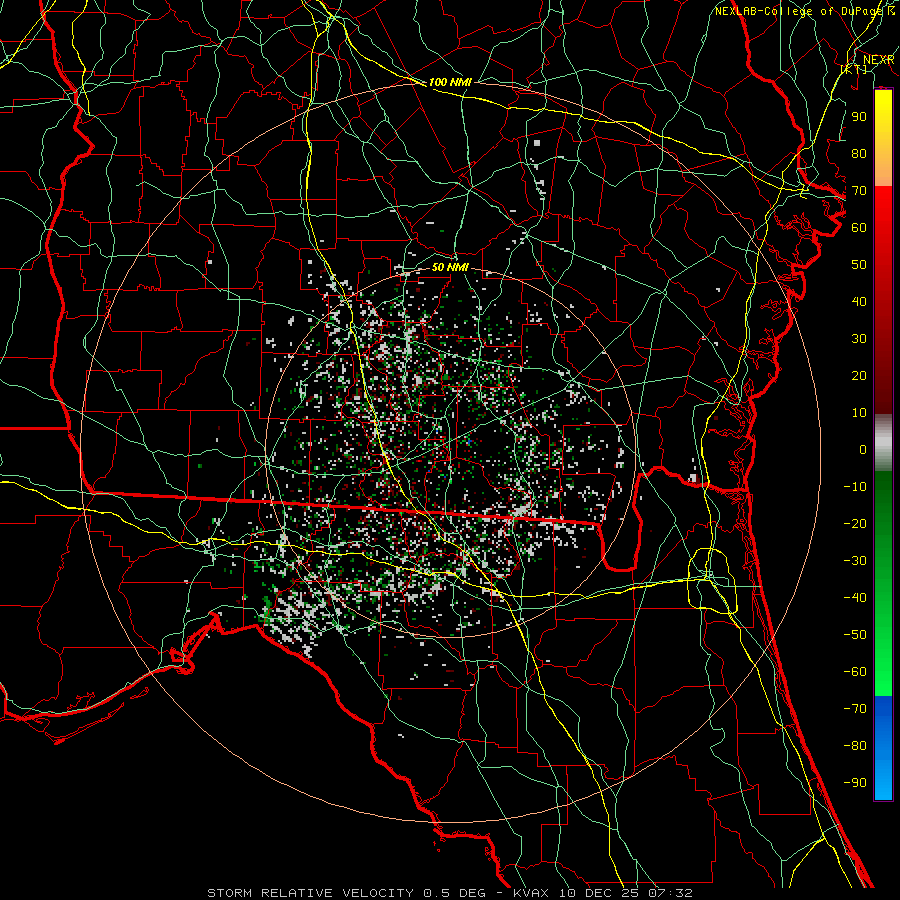900x900 pixels.
Task: Click the '100 NMI' range ring label
Action: (450, 82)
